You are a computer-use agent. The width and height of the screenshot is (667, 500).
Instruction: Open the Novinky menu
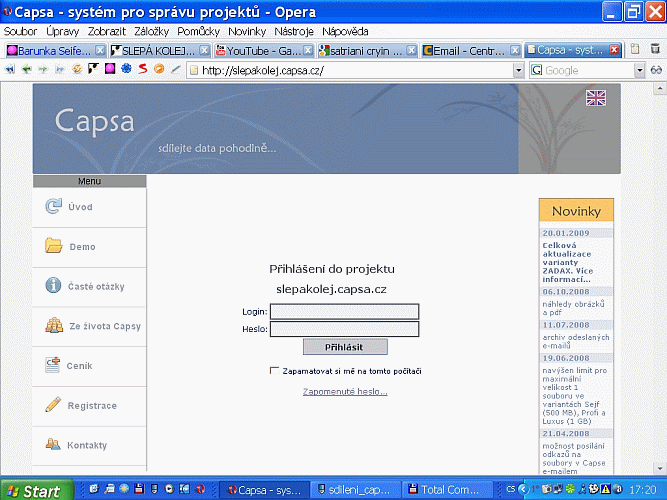247,31
